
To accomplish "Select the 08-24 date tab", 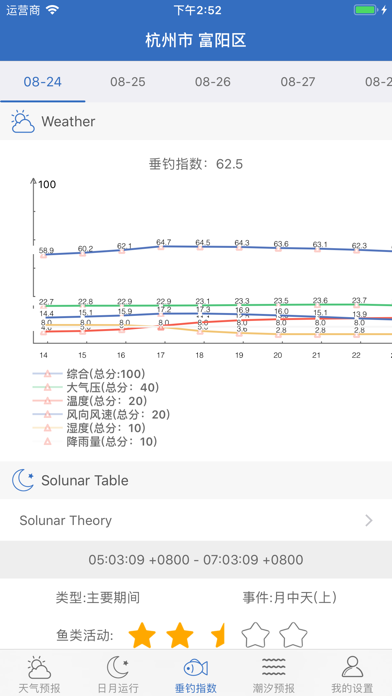I will point(43,82).
